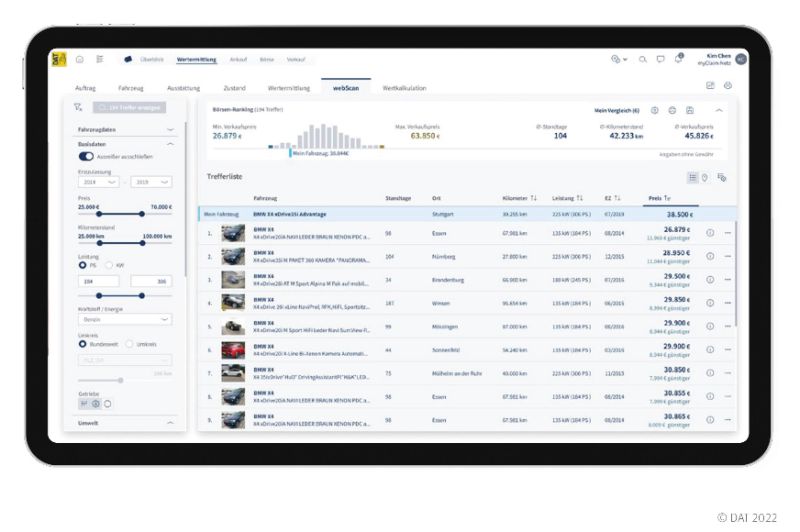Open the notifications bell icon
This screenshot has width=800, height=532.
click(x=678, y=59)
